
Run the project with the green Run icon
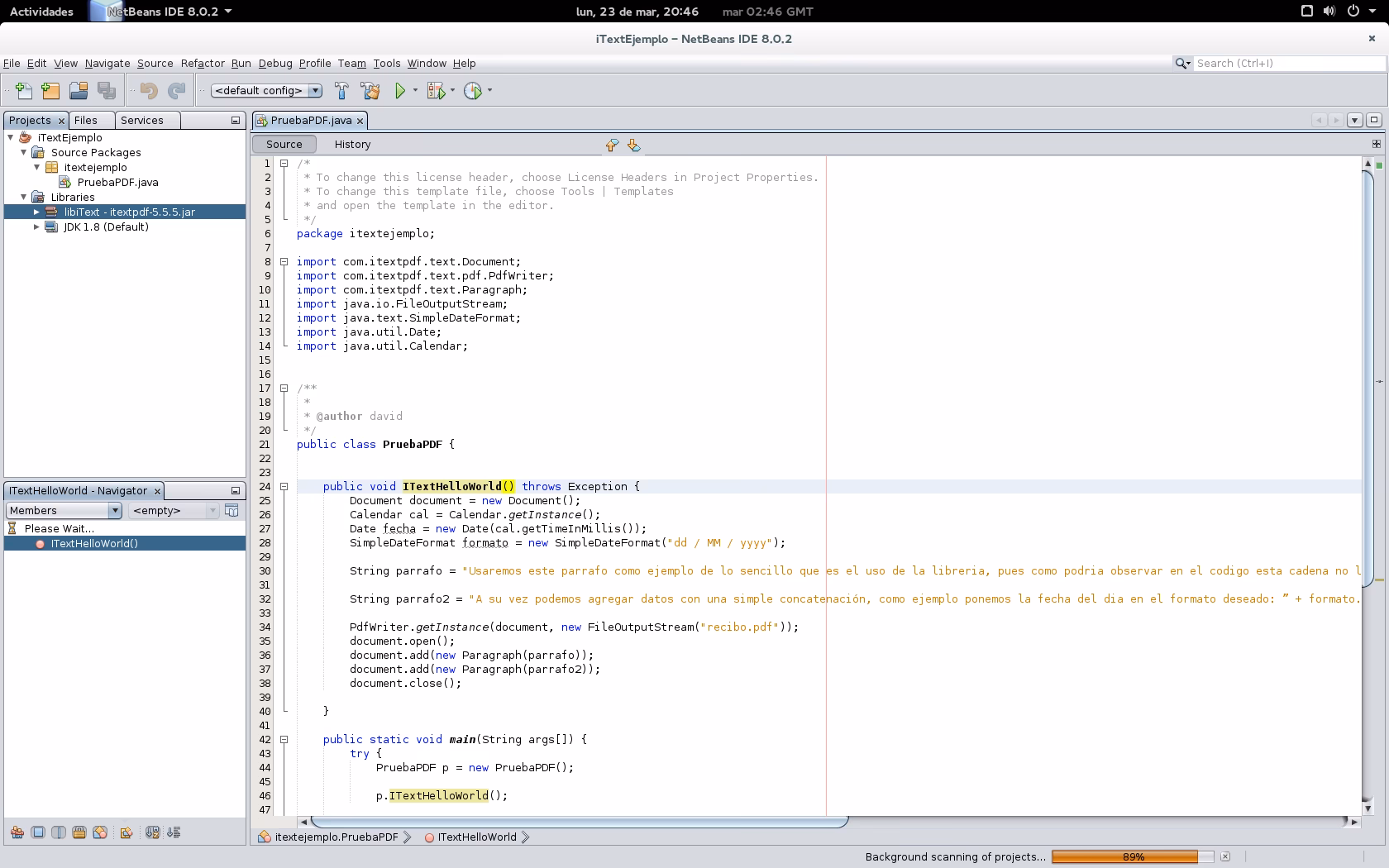[400, 91]
